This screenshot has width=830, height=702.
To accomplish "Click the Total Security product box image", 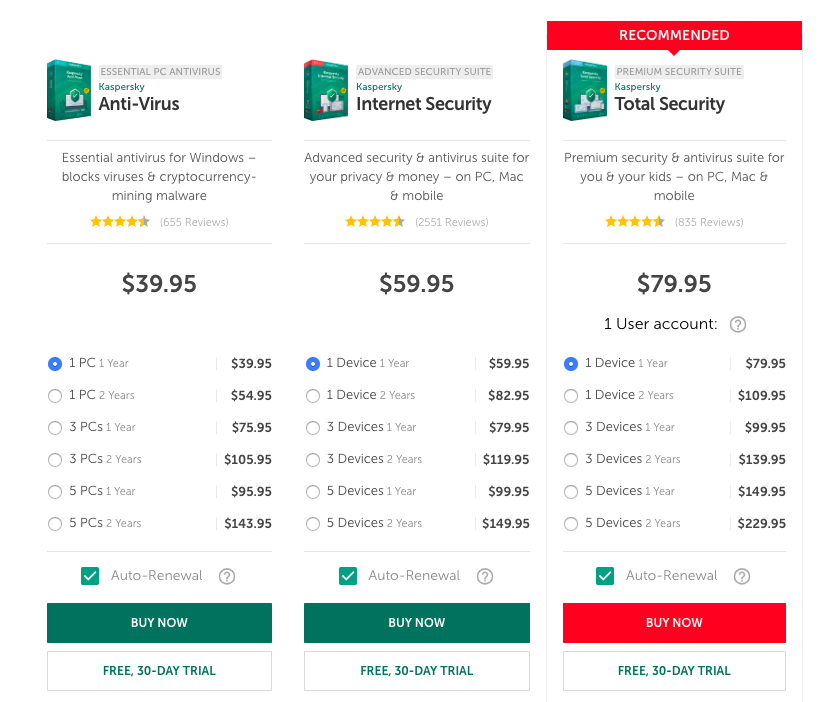I will click(x=585, y=90).
